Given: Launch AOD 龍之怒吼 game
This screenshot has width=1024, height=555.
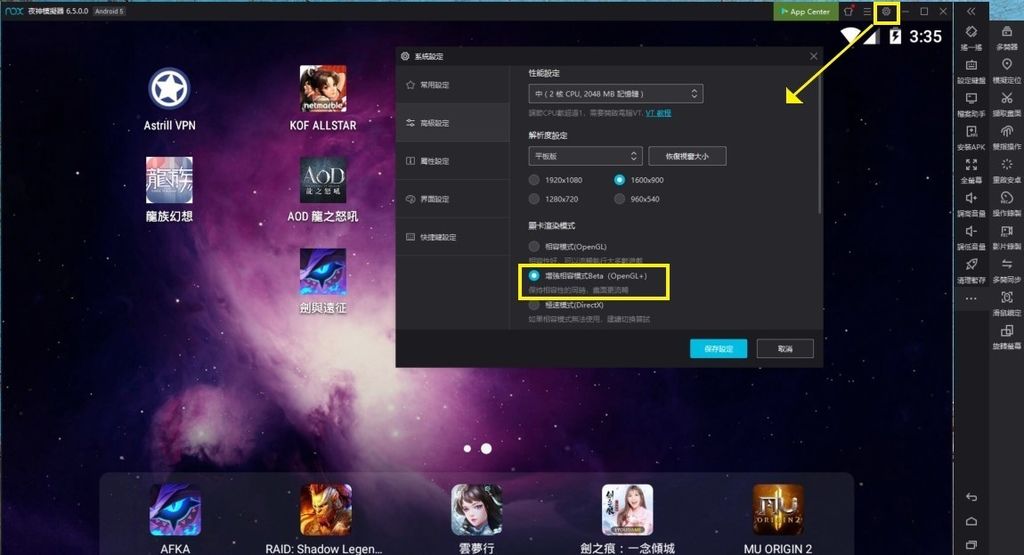Looking at the screenshot, I should pyautogui.click(x=323, y=180).
